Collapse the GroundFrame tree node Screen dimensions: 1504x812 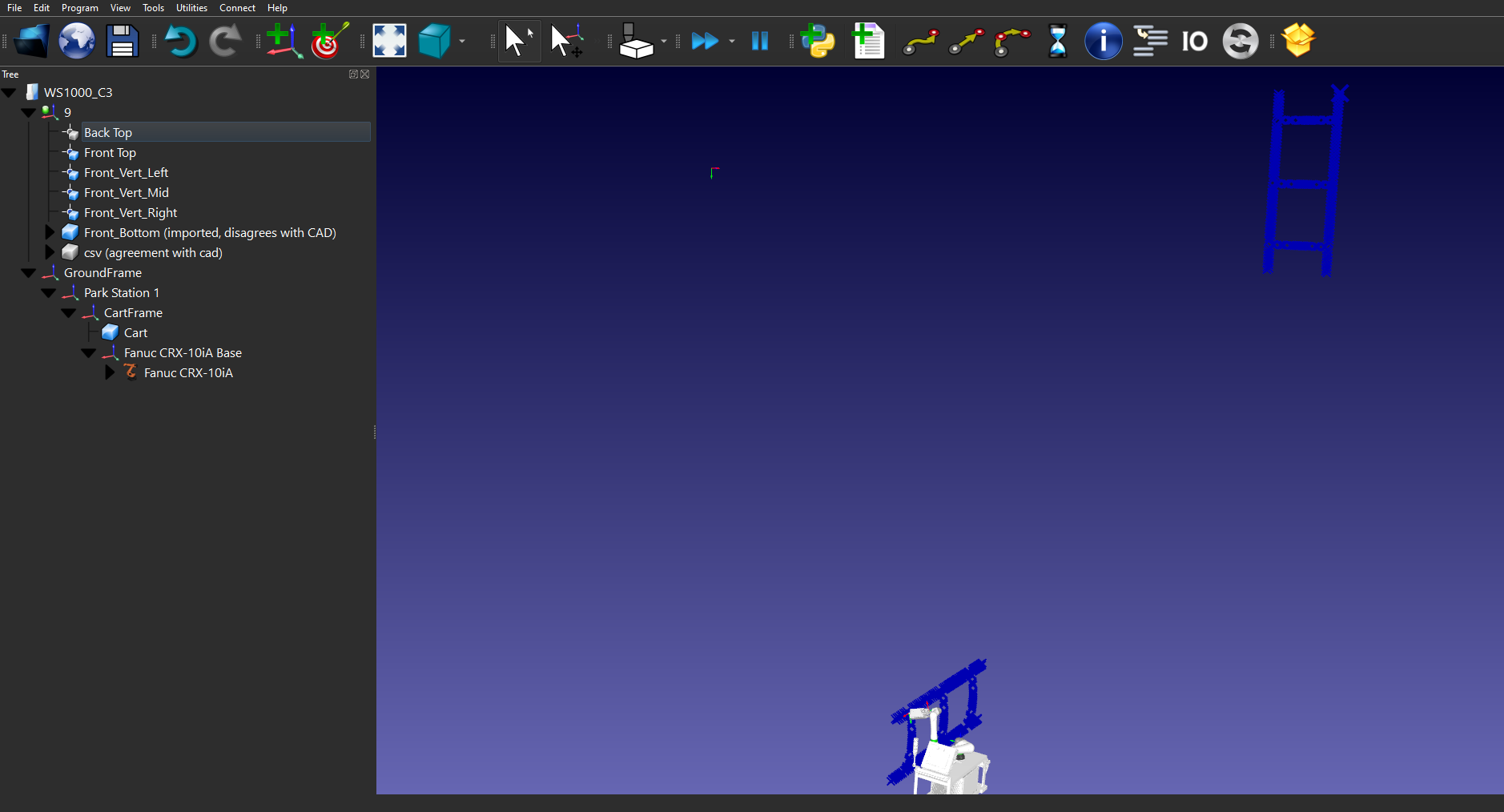point(29,273)
